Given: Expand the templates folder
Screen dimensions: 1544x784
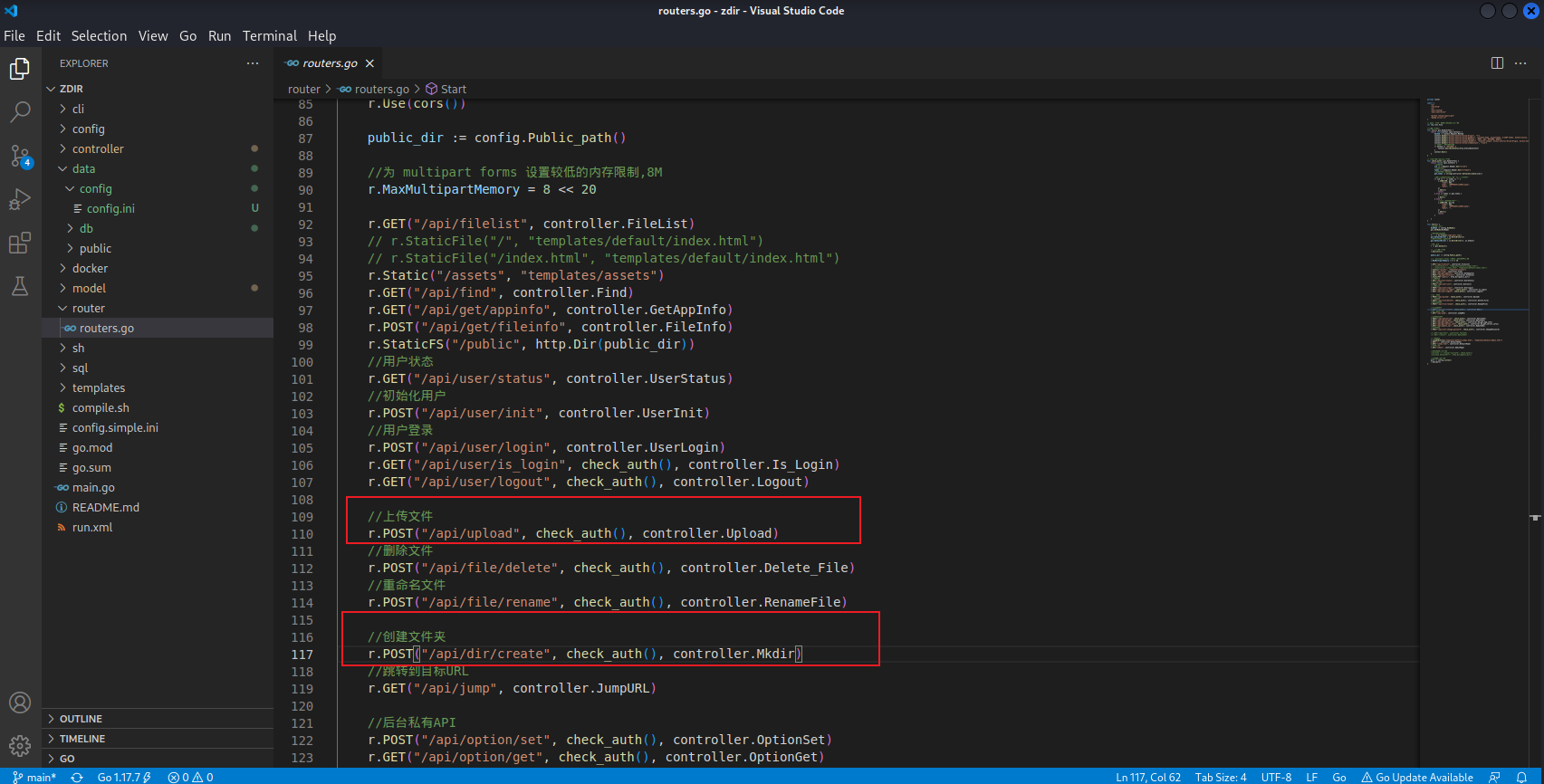Looking at the screenshot, I should (x=158, y=387).
